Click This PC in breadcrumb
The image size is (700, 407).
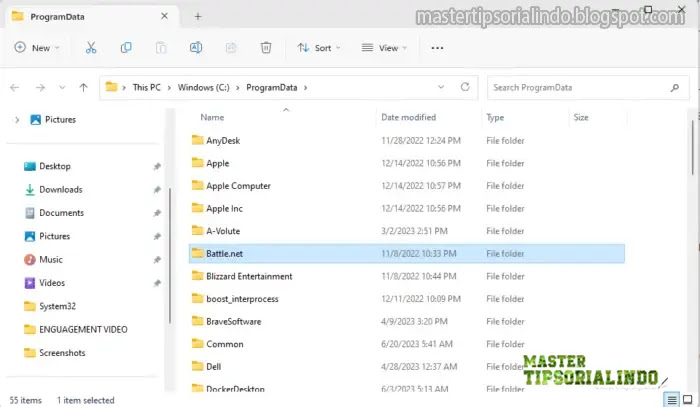[x=146, y=87]
